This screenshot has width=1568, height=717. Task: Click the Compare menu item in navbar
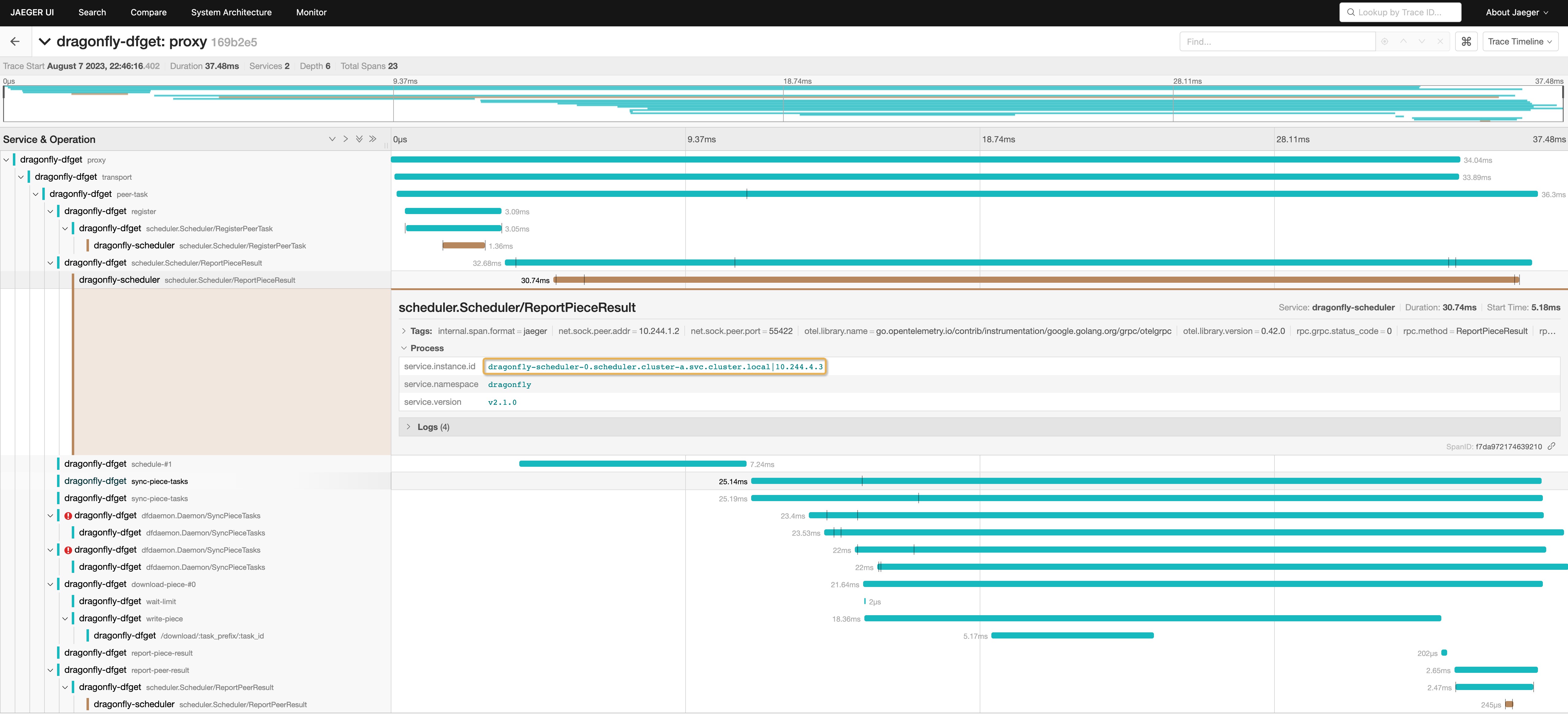148,12
